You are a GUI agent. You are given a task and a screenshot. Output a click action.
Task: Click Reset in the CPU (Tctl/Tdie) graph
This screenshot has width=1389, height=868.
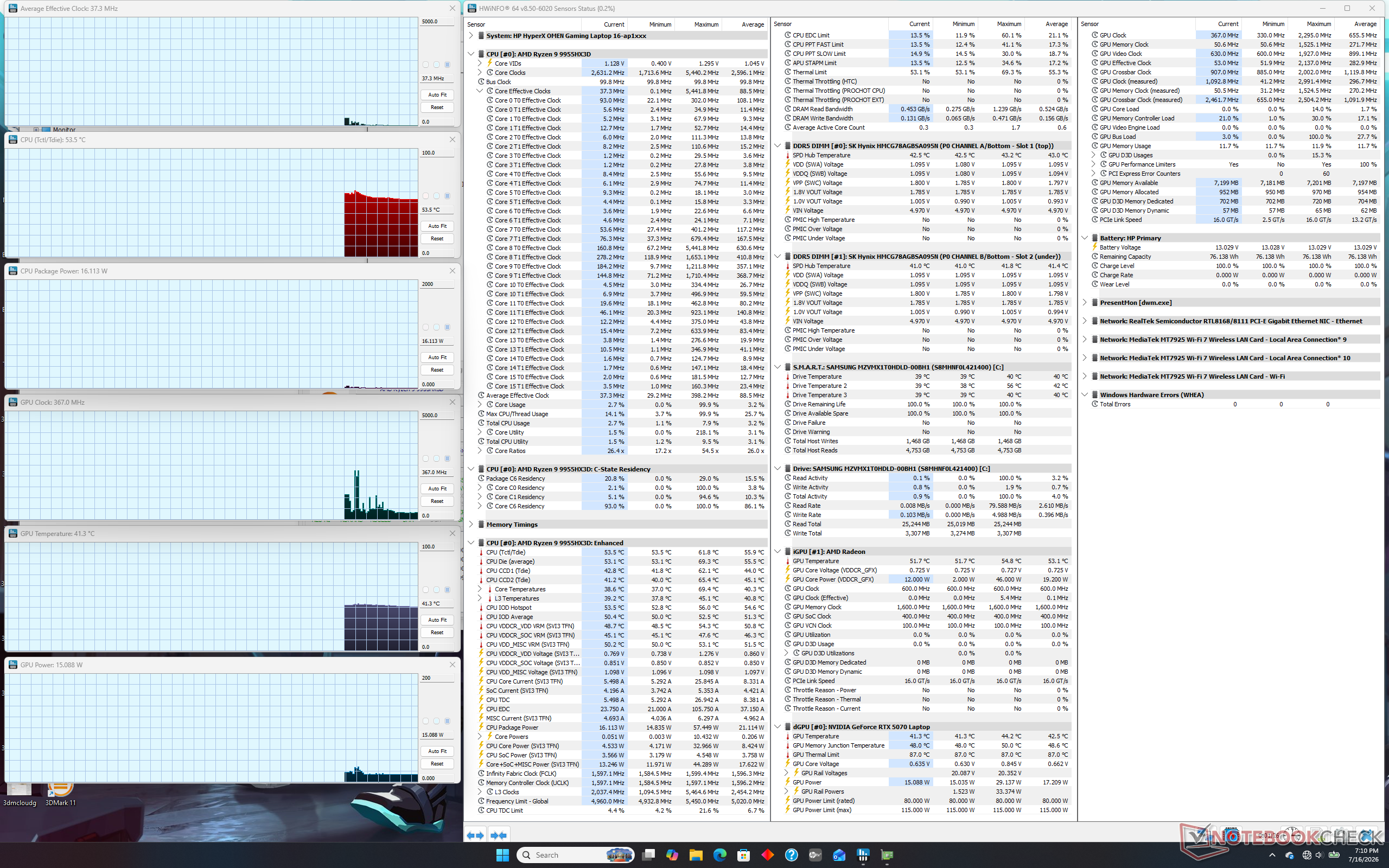point(437,239)
